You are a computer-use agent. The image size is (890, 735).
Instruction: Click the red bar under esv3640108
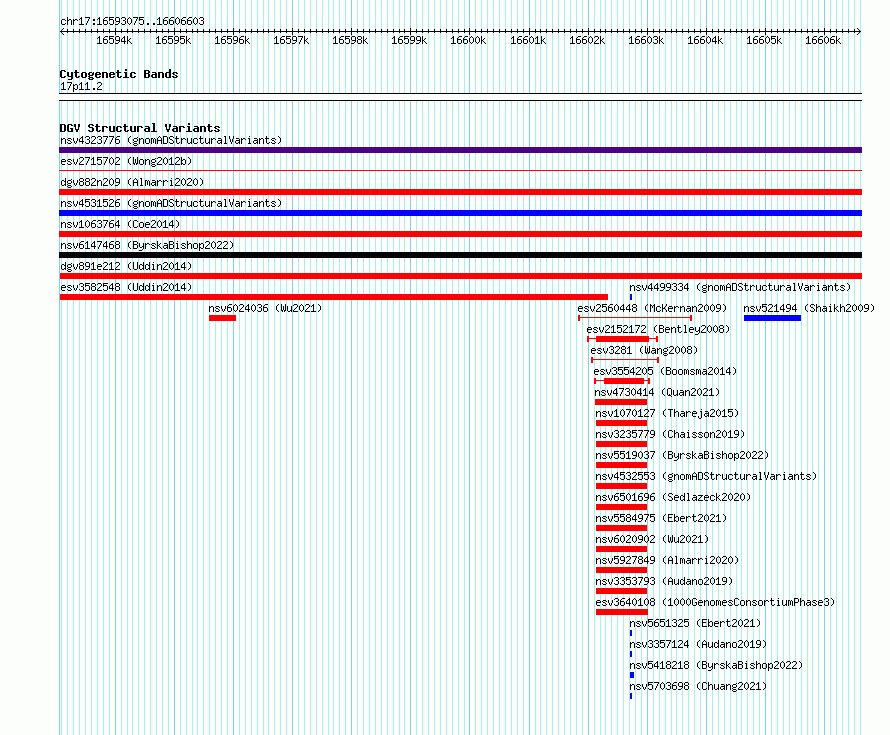tap(622, 612)
